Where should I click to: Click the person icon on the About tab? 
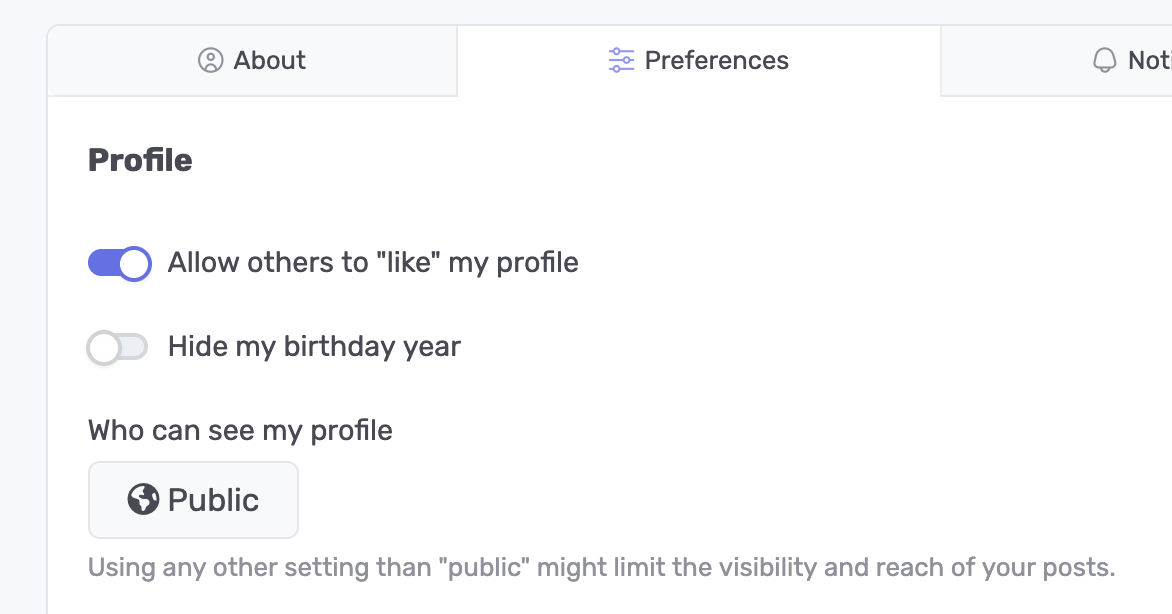(x=210, y=61)
